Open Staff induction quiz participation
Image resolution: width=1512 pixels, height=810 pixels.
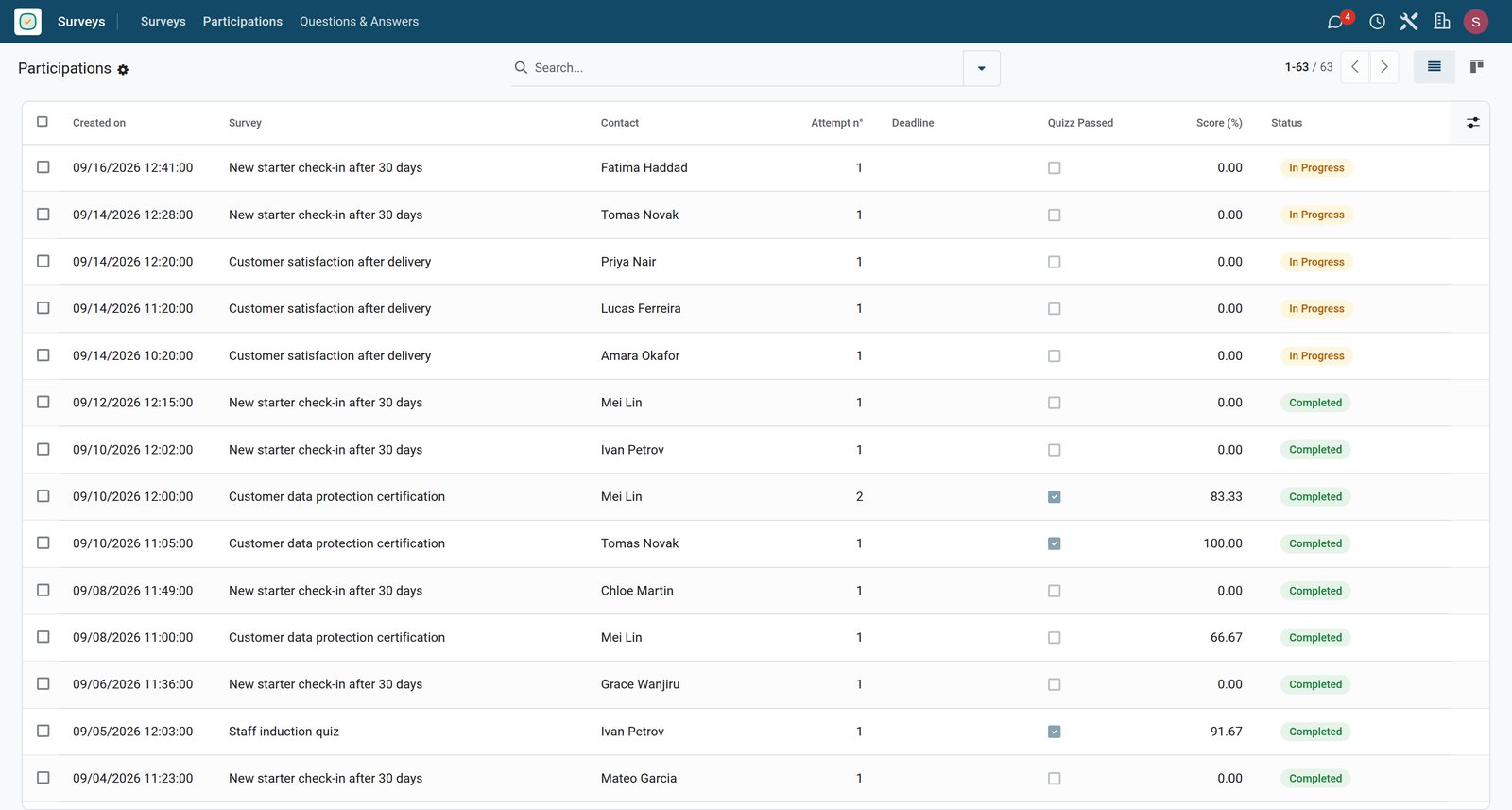[283, 732]
